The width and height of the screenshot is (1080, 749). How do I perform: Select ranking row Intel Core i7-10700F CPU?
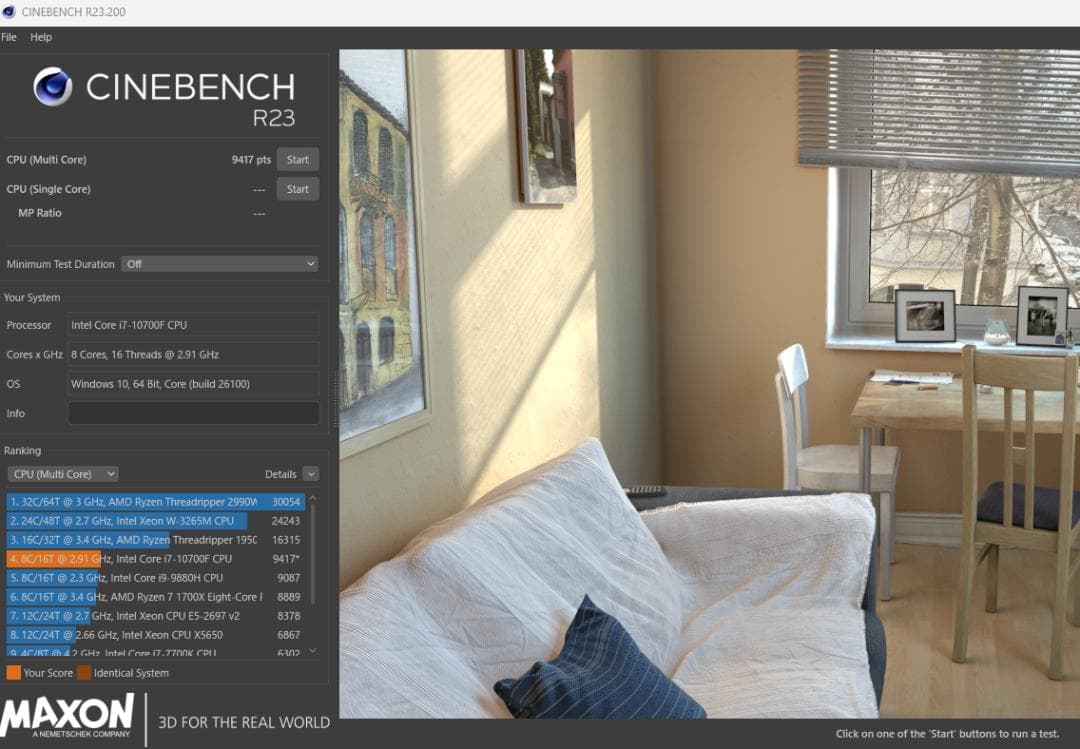click(156, 559)
